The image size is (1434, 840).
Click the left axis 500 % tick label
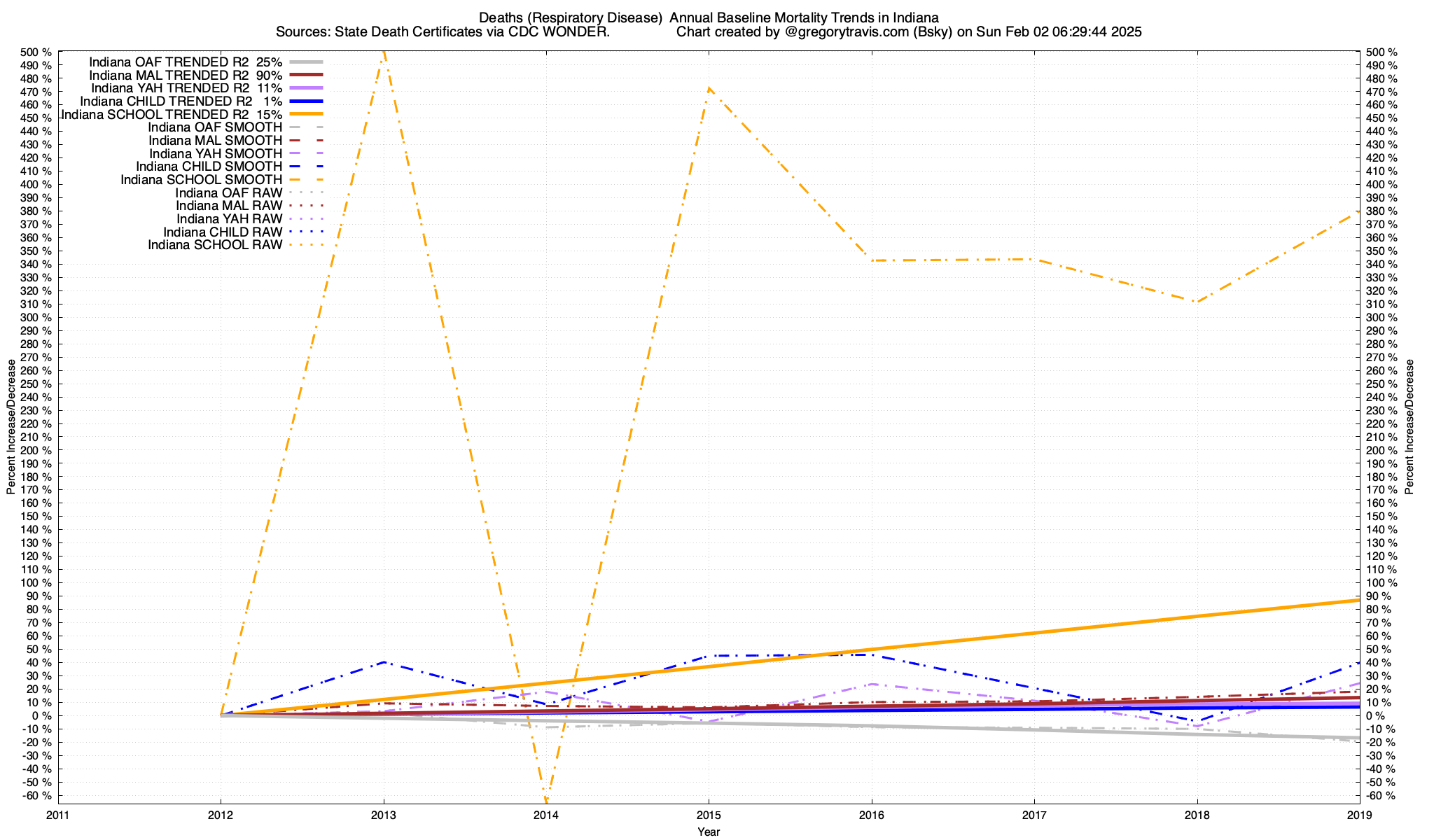coord(36,52)
